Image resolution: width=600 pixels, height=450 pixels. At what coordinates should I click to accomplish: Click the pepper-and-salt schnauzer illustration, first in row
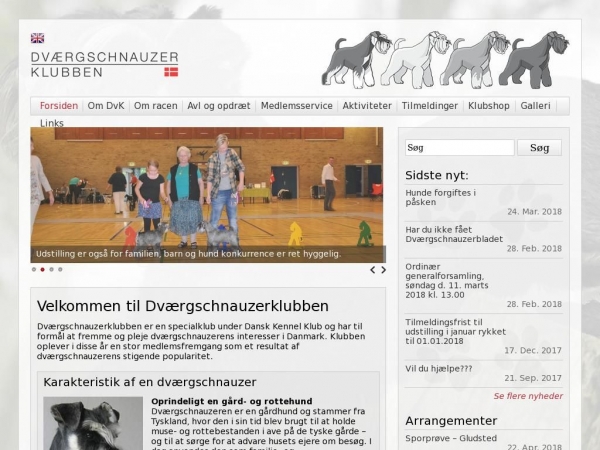[x=356, y=60]
